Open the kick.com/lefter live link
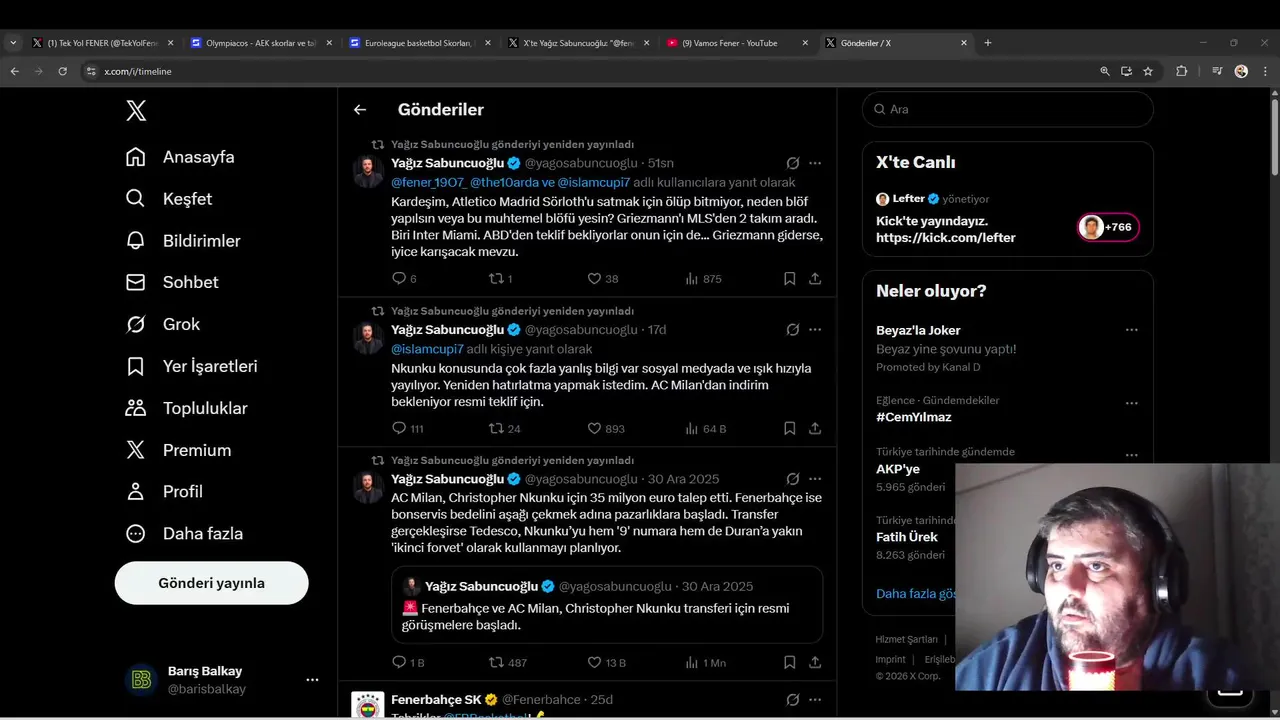This screenshot has height=720, width=1280. tap(946, 238)
